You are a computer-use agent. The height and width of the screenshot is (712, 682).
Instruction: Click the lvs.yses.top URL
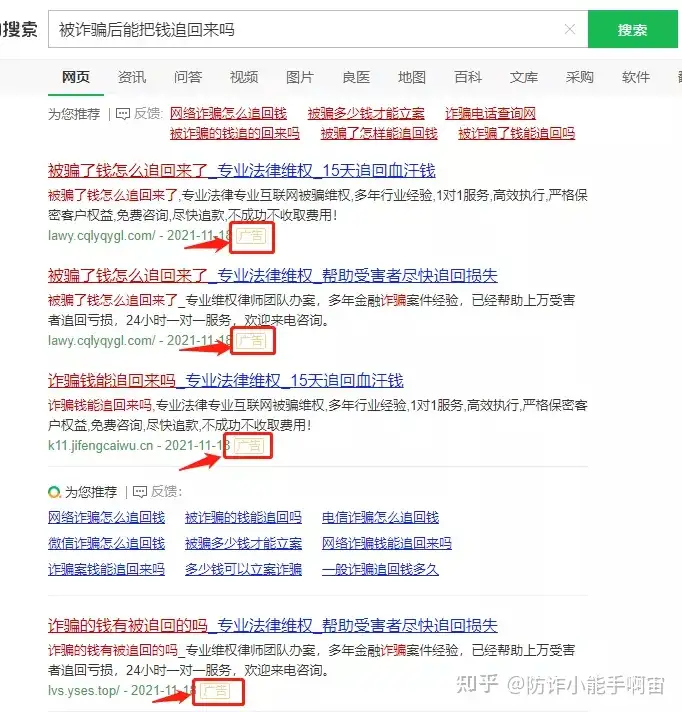tap(84, 691)
